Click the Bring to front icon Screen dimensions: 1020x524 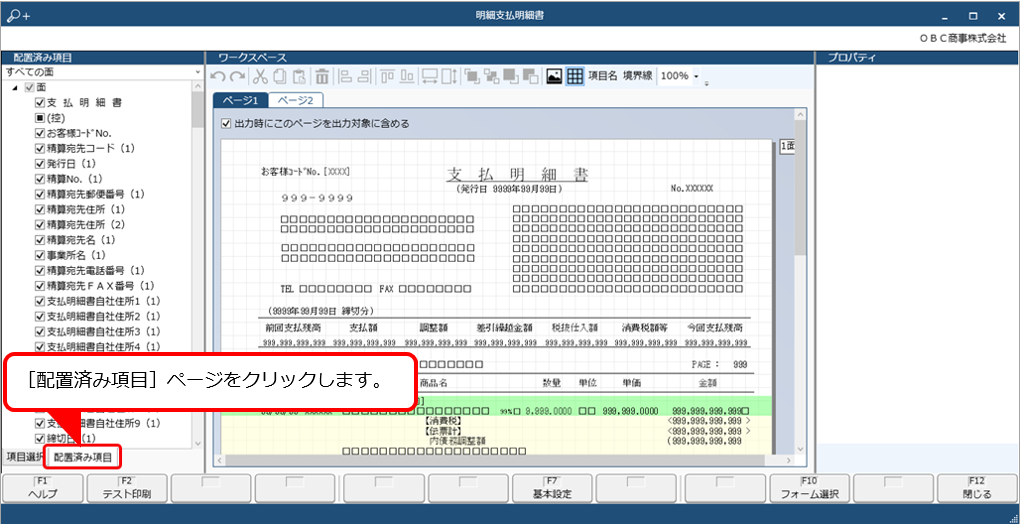tap(472, 76)
